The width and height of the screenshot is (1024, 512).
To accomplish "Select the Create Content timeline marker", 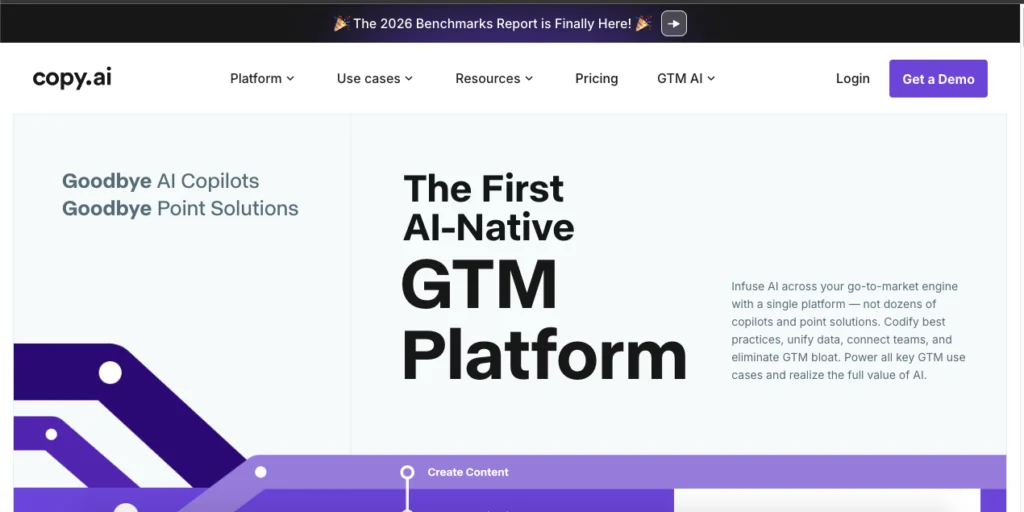I will (408, 472).
